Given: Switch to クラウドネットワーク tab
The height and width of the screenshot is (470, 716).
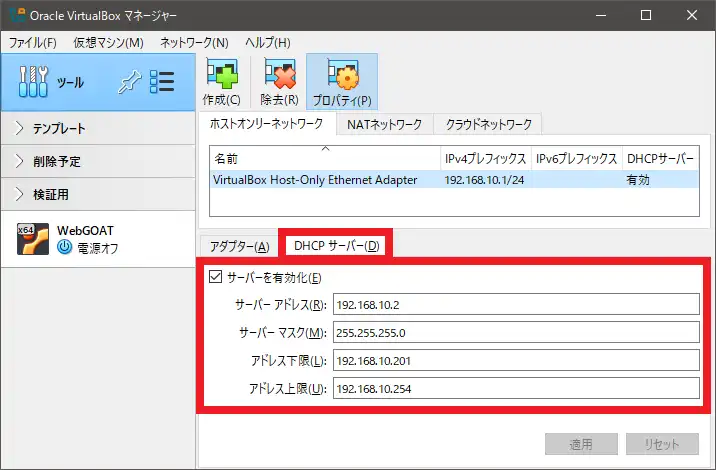Looking at the screenshot, I should click(x=488, y=124).
